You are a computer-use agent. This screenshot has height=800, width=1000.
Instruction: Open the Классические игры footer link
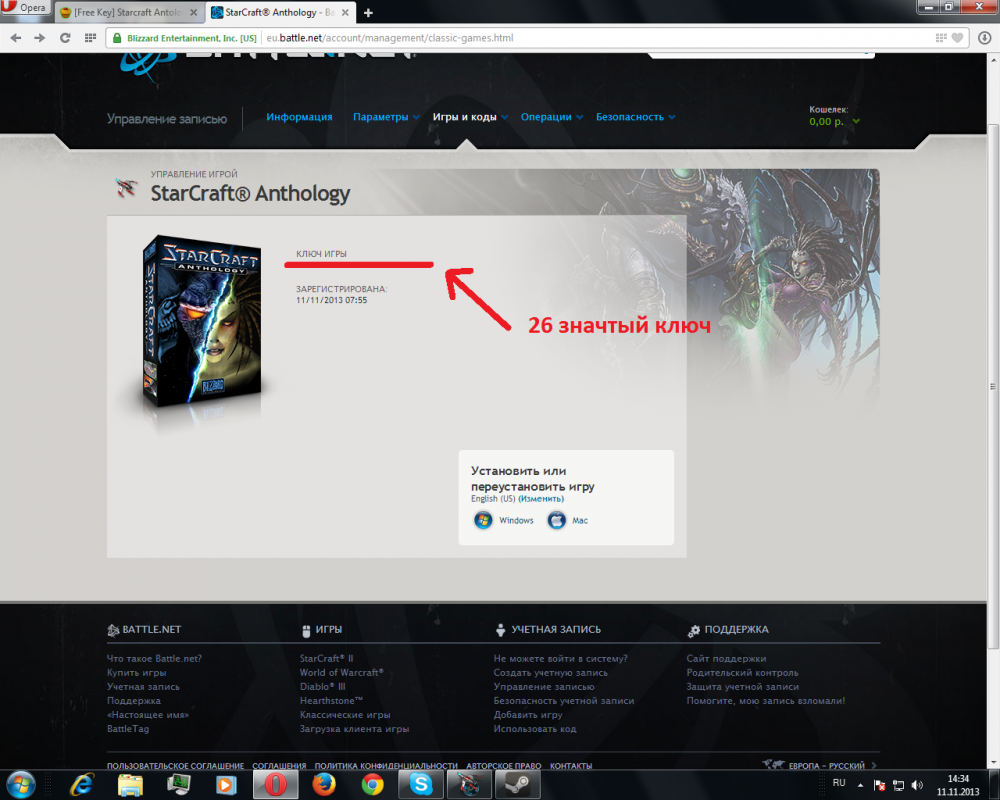(x=345, y=715)
